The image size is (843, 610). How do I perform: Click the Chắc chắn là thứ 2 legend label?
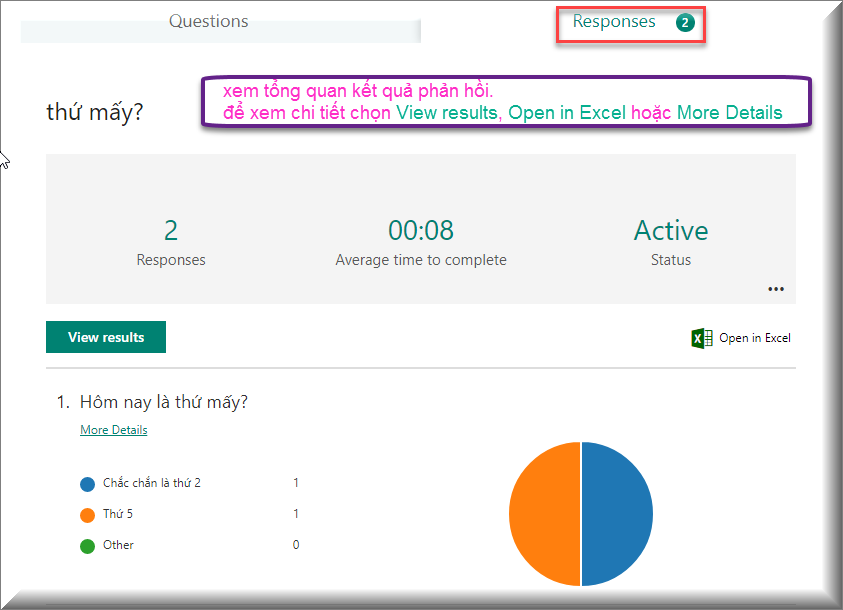pyautogui.click(x=151, y=483)
